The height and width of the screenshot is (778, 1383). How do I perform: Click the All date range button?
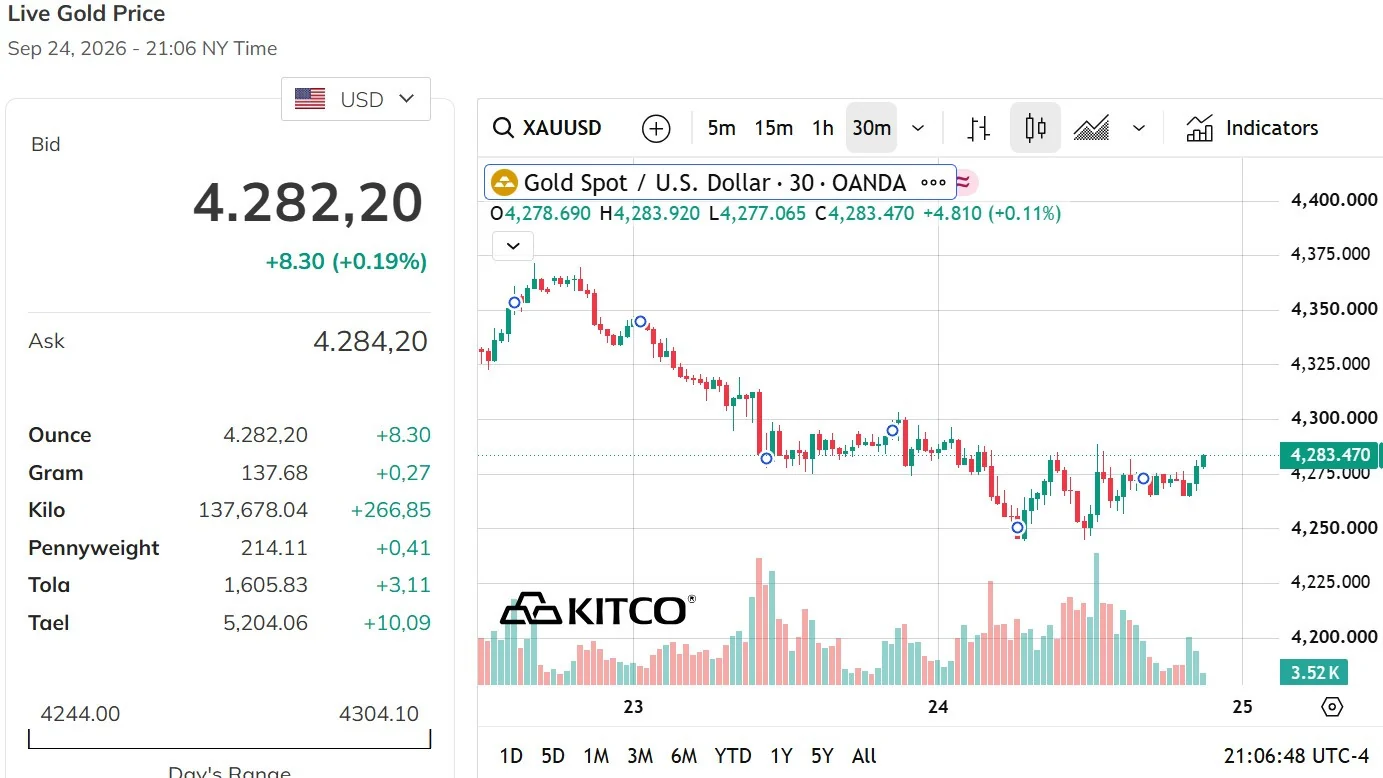pyautogui.click(x=864, y=756)
